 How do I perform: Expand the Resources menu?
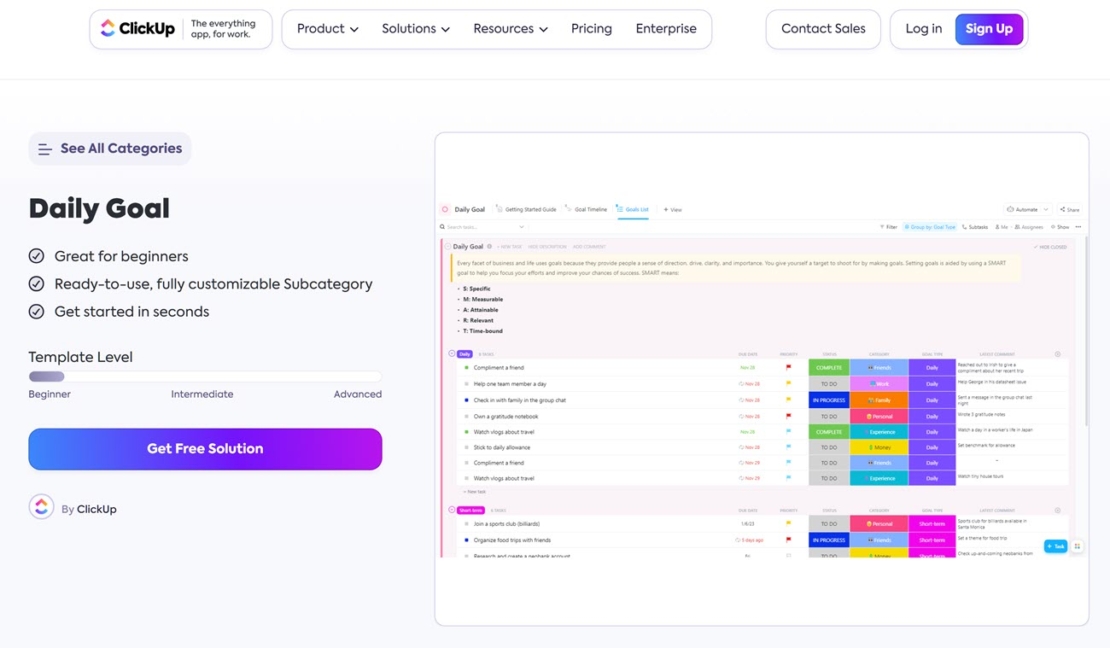(510, 29)
